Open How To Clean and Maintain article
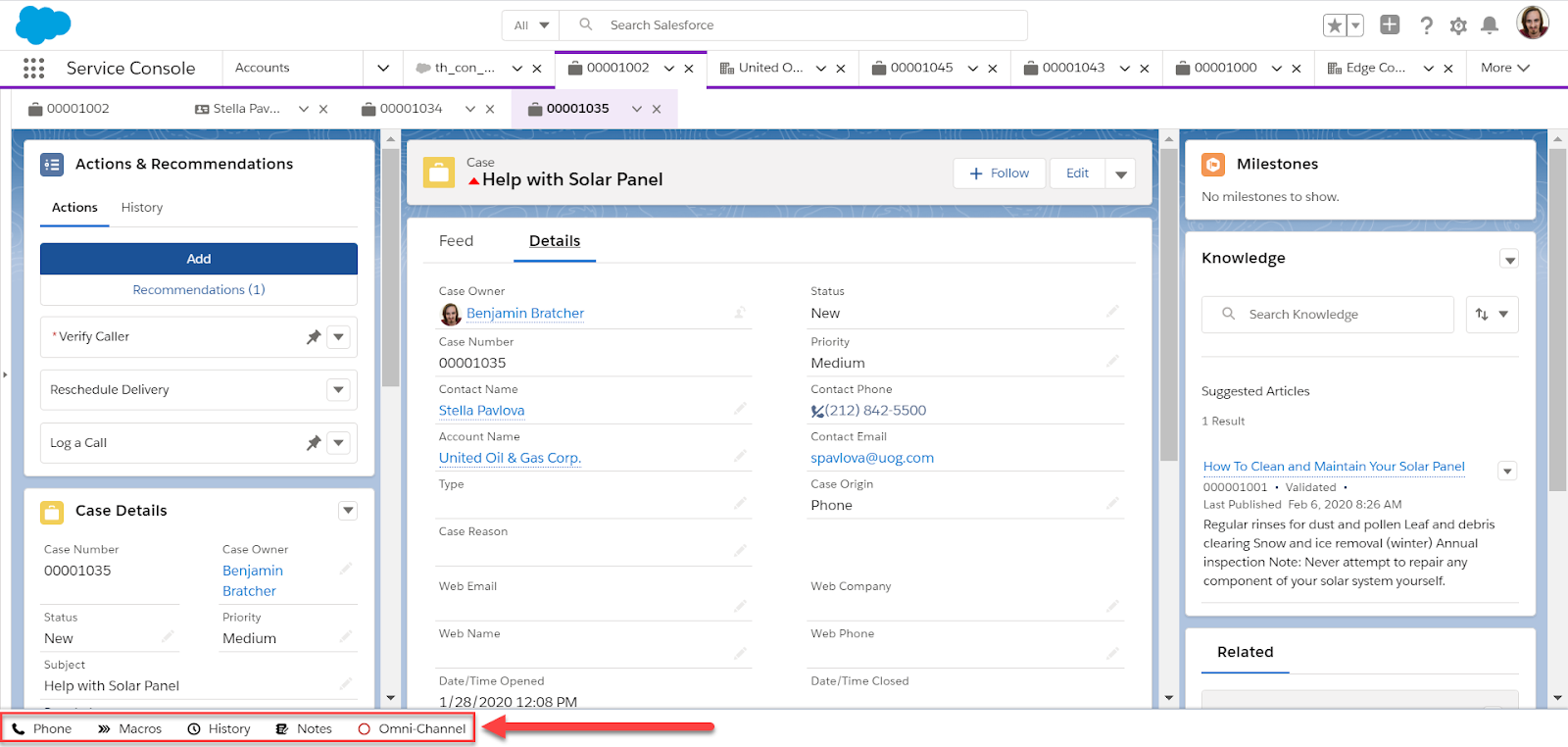Viewport: 1568px width, 747px height. pyautogui.click(x=1334, y=467)
